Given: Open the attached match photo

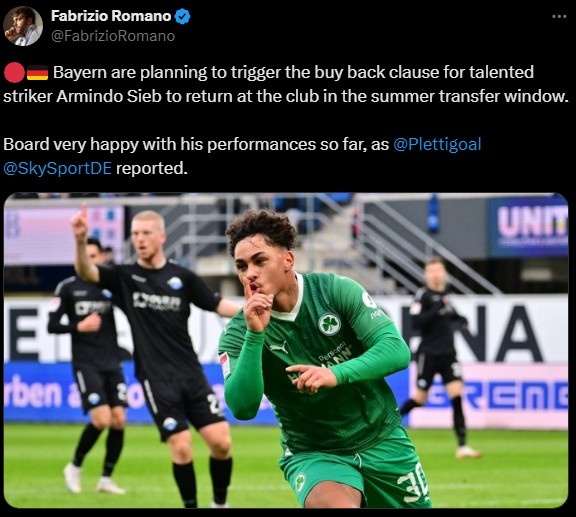Looking at the screenshot, I should pyautogui.click(x=286, y=350).
